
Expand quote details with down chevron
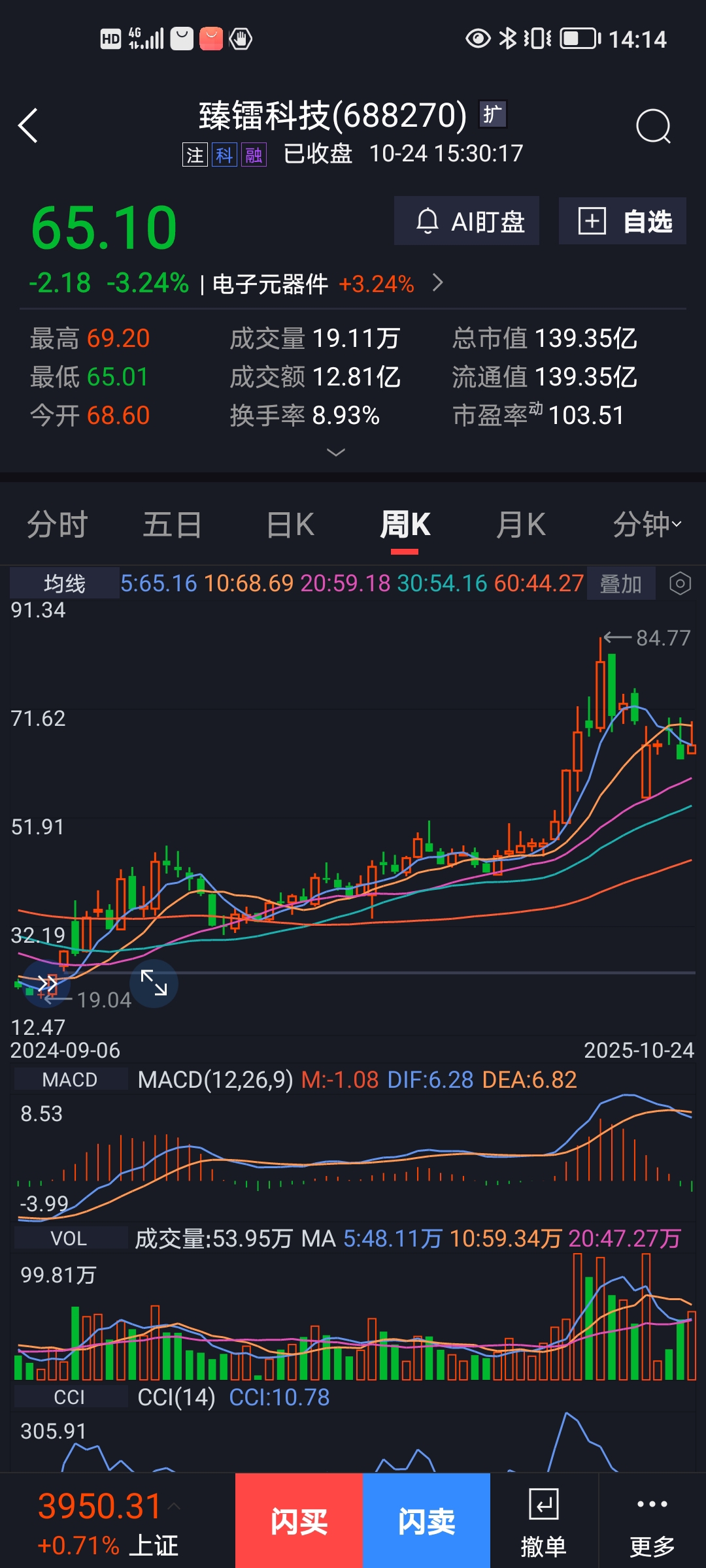(x=336, y=452)
